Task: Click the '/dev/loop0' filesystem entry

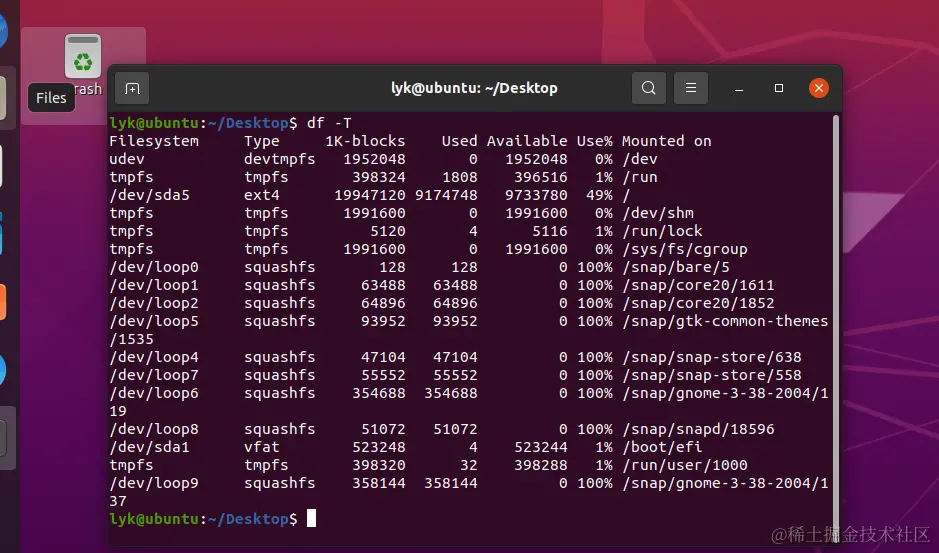Action: point(154,267)
